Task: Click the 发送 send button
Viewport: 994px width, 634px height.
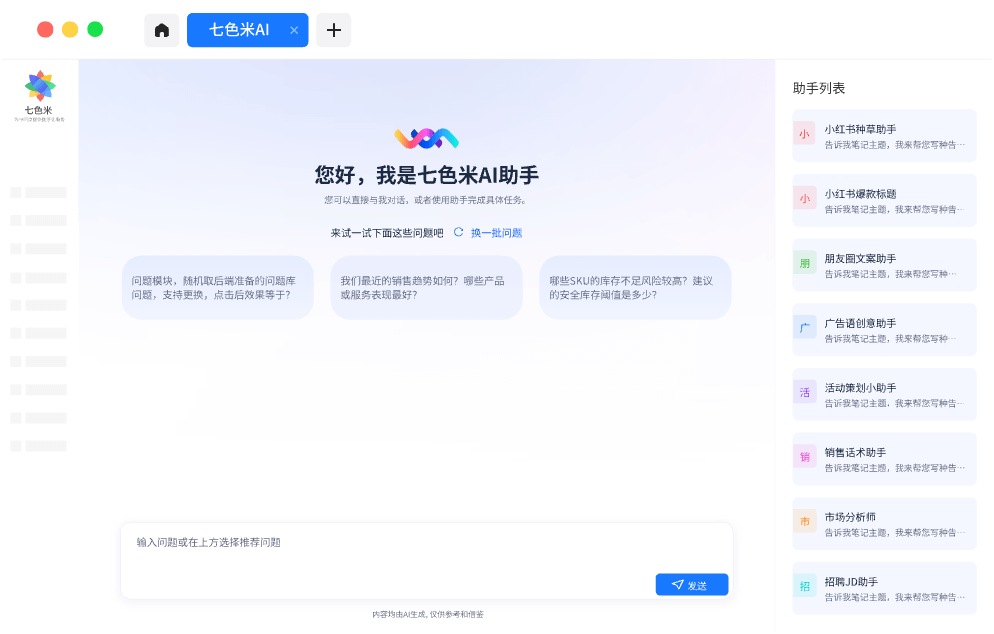Action: coord(691,585)
